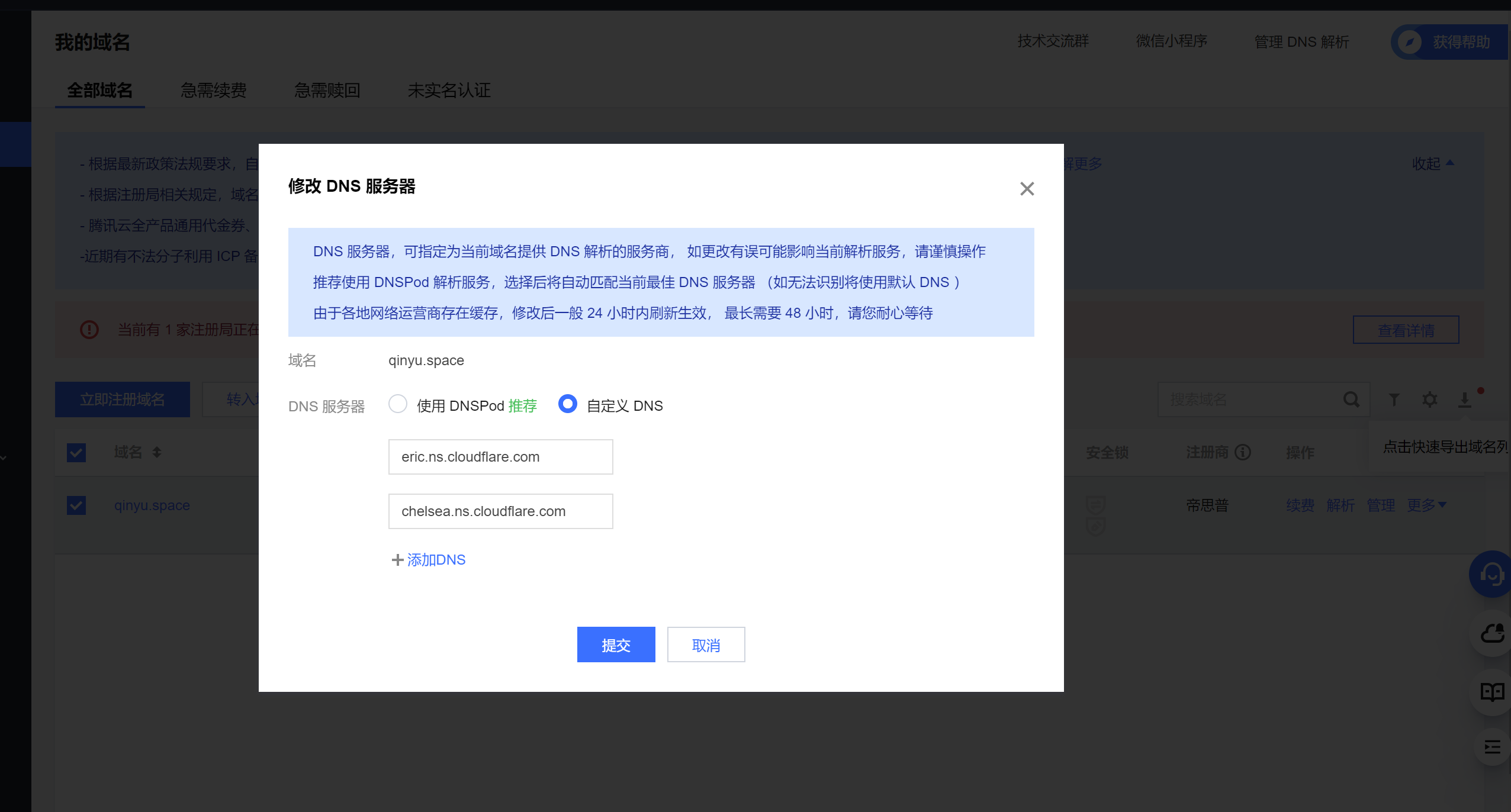Cancel the dialog with 取消 button

[x=706, y=645]
